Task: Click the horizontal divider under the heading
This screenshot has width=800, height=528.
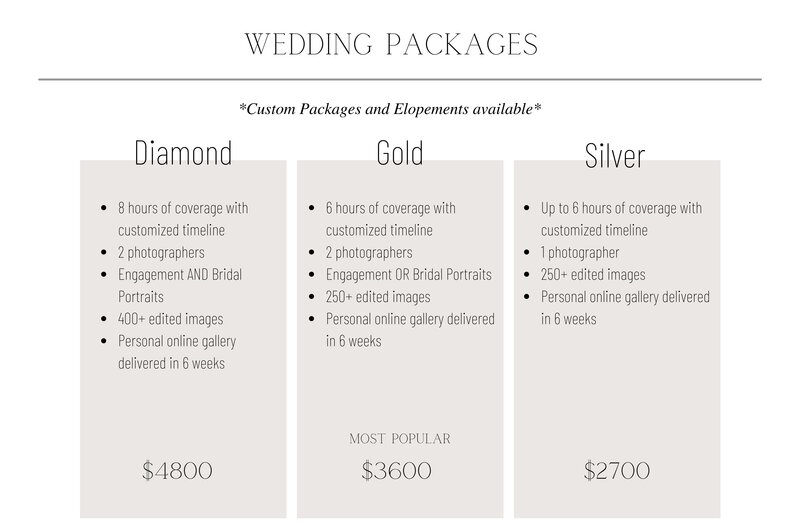Action: tap(400, 80)
